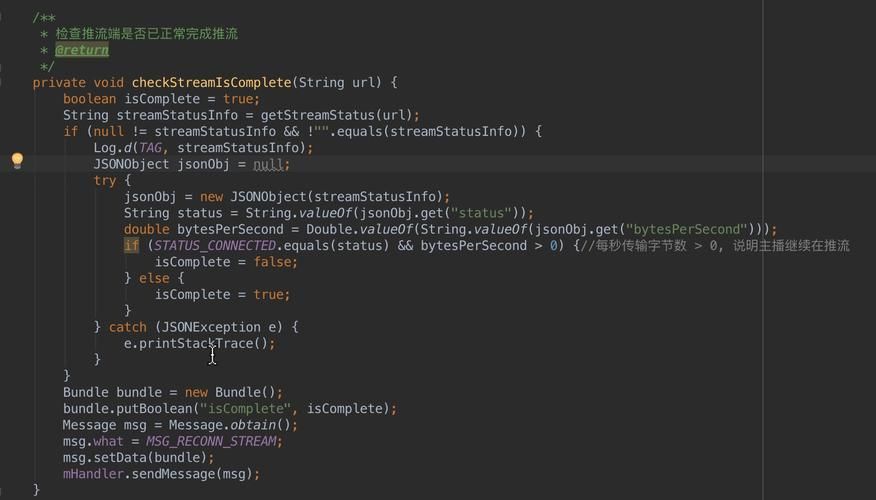Click the MSG_RECONN_STREAM constant
This screenshot has width=876, height=500.
tap(213, 441)
